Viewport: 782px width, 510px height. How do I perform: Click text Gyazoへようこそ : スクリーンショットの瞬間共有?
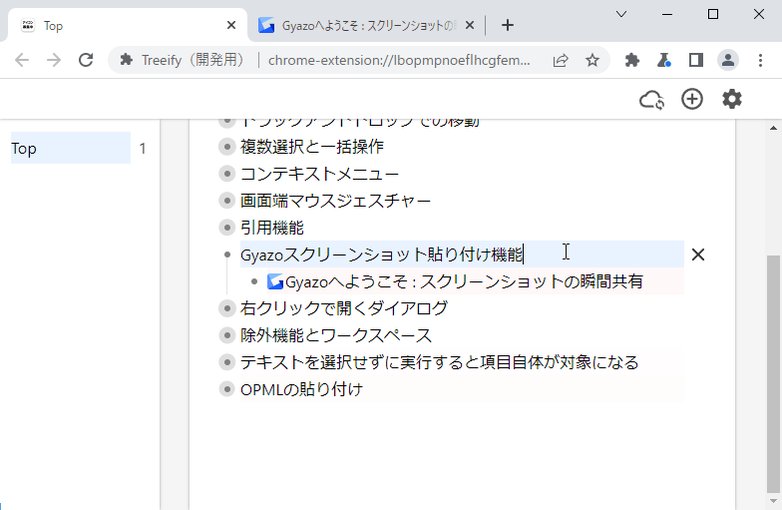point(464,282)
